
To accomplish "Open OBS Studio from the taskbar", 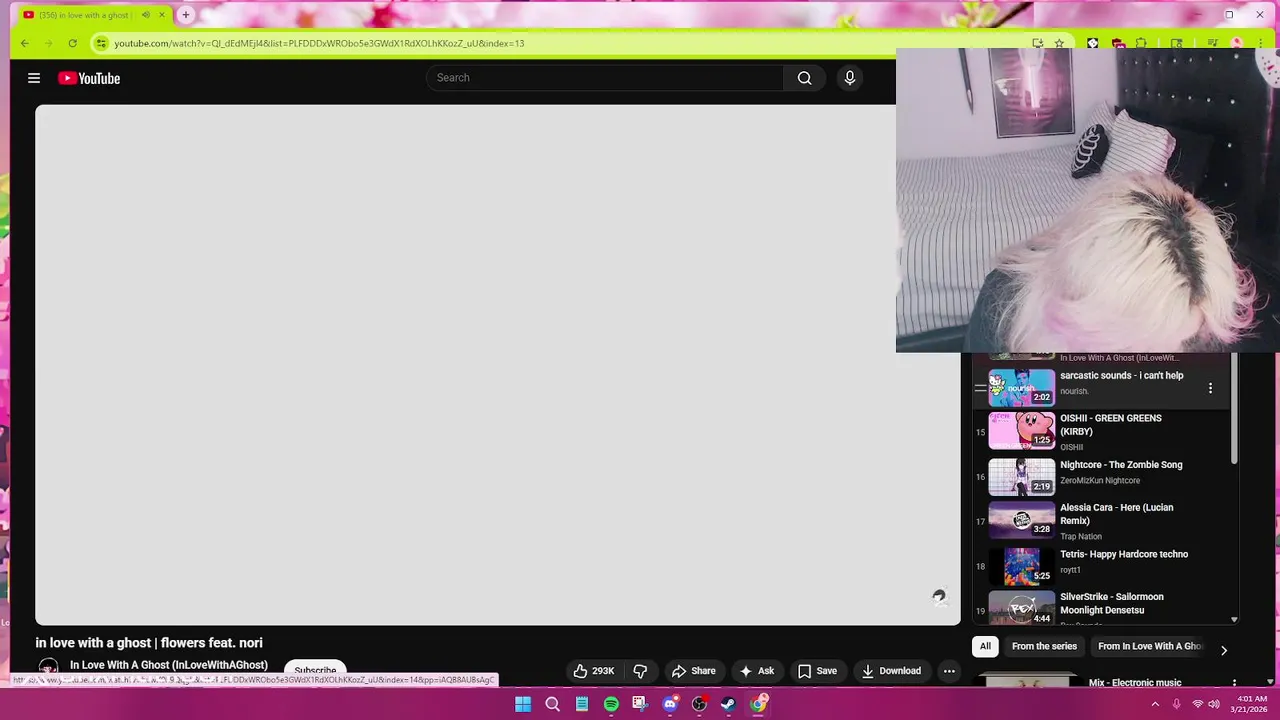I will click(x=699, y=704).
